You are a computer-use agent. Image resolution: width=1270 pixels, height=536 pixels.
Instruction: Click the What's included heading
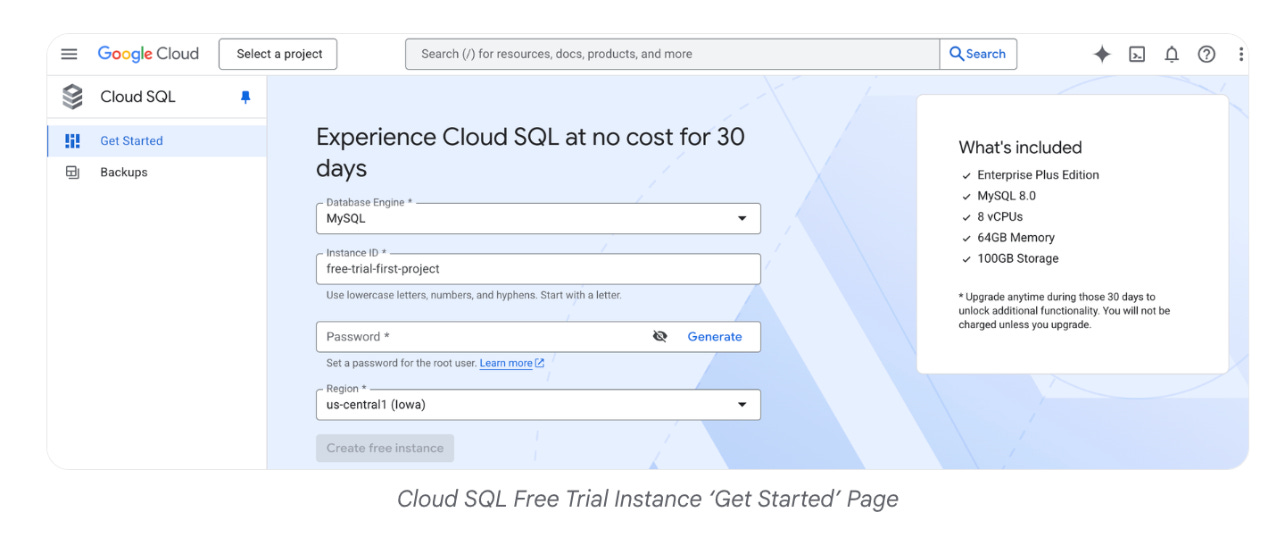[1020, 147]
